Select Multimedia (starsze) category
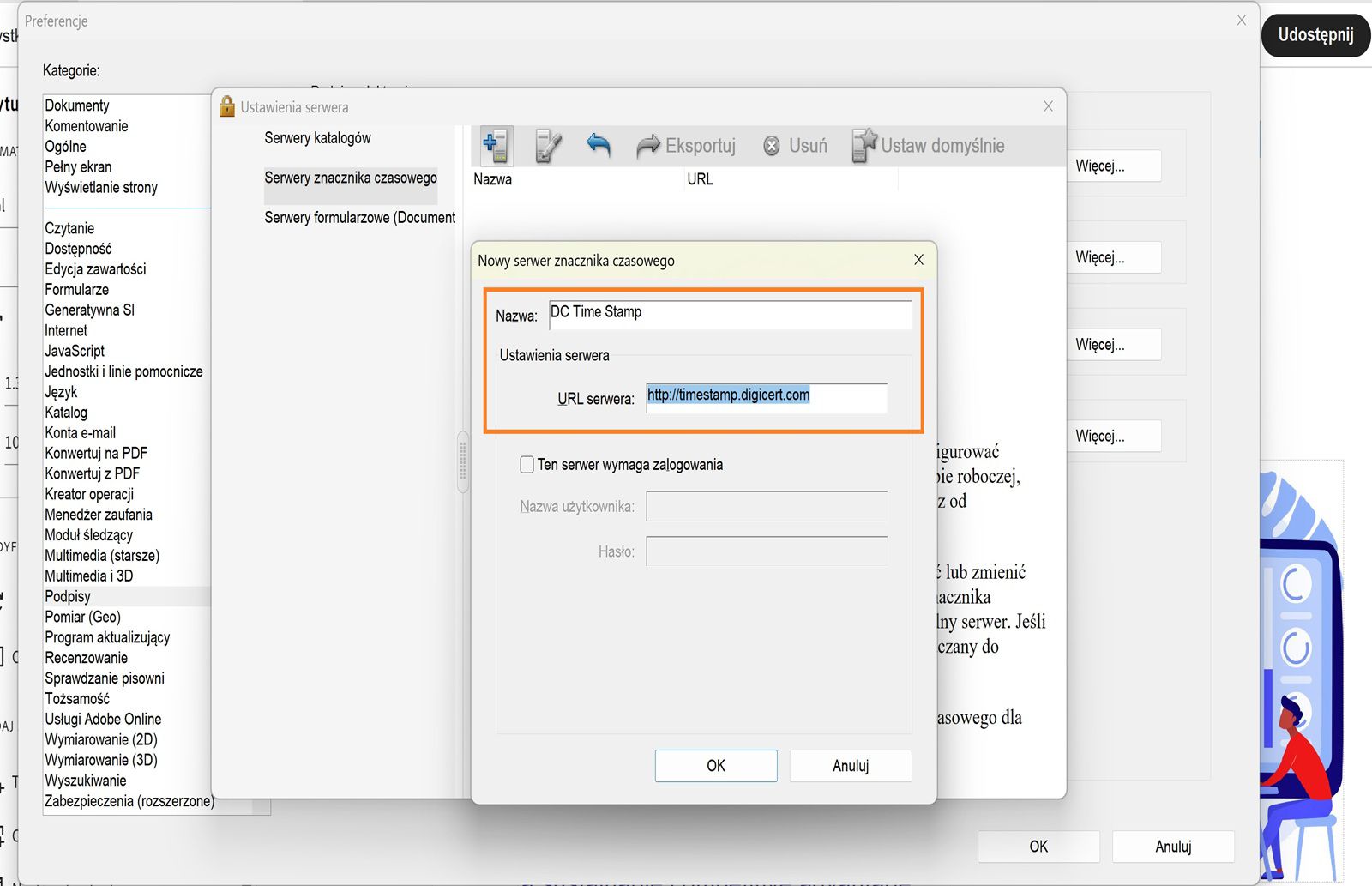The width and height of the screenshot is (1372, 886). click(102, 557)
